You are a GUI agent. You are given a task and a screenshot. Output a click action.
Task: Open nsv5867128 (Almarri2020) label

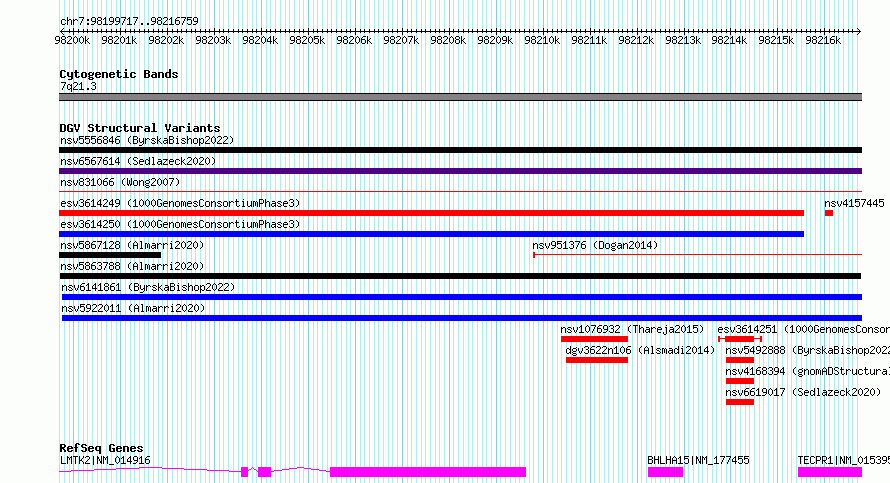[x=132, y=245]
